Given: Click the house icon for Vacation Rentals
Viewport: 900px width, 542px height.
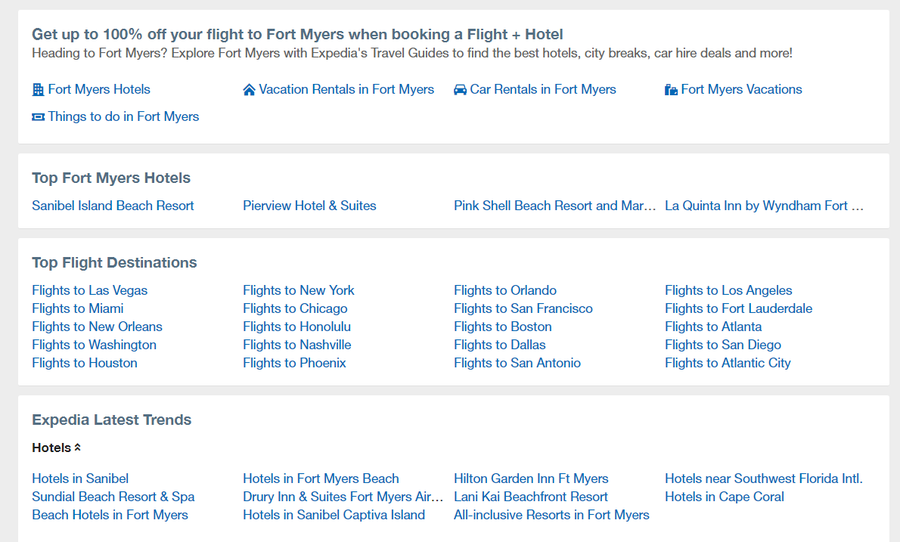Looking at the screenshot, I should 249,90.
